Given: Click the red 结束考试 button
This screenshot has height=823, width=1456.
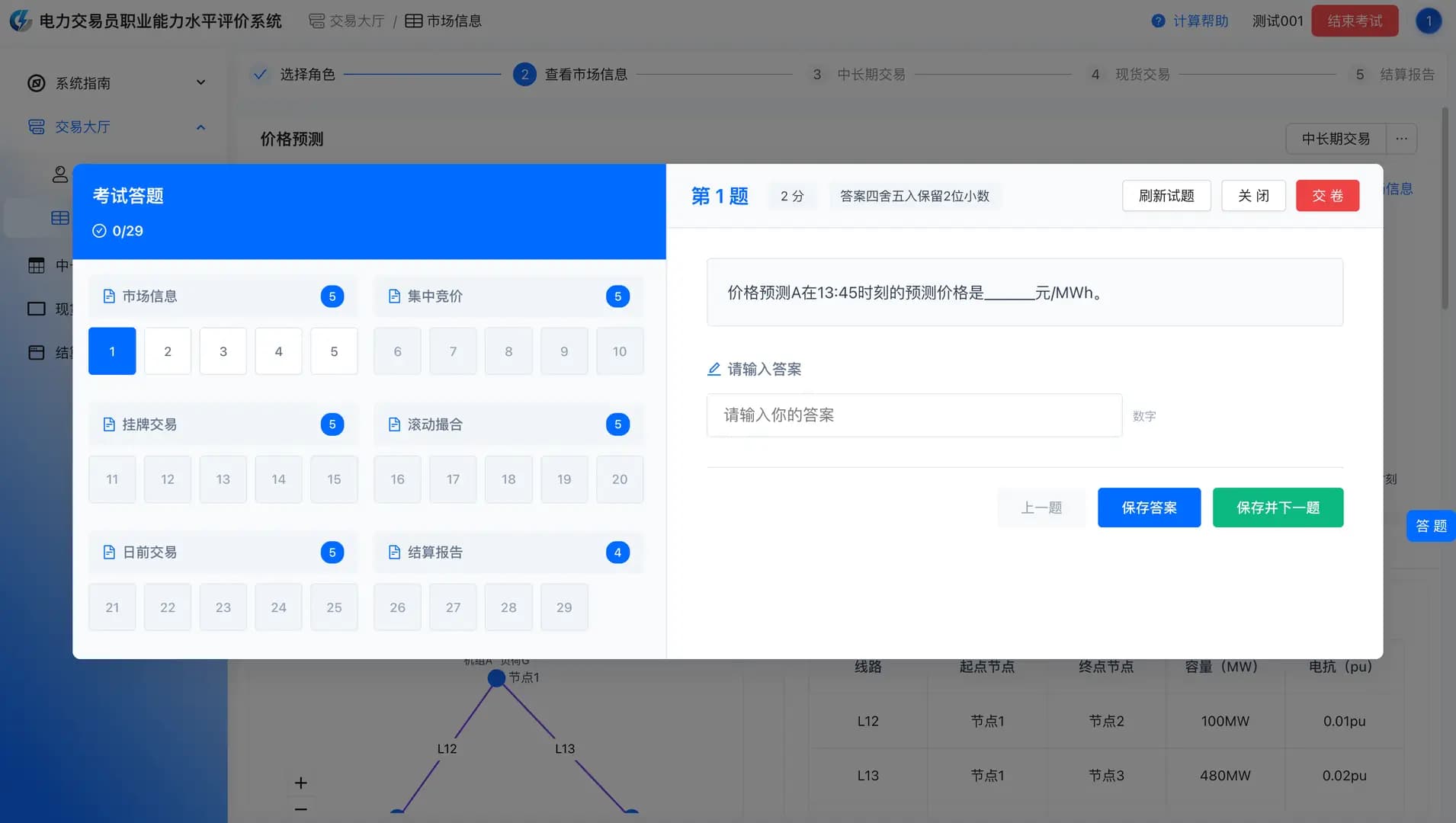Looking at the screenshot, I should coord(1355,21).
